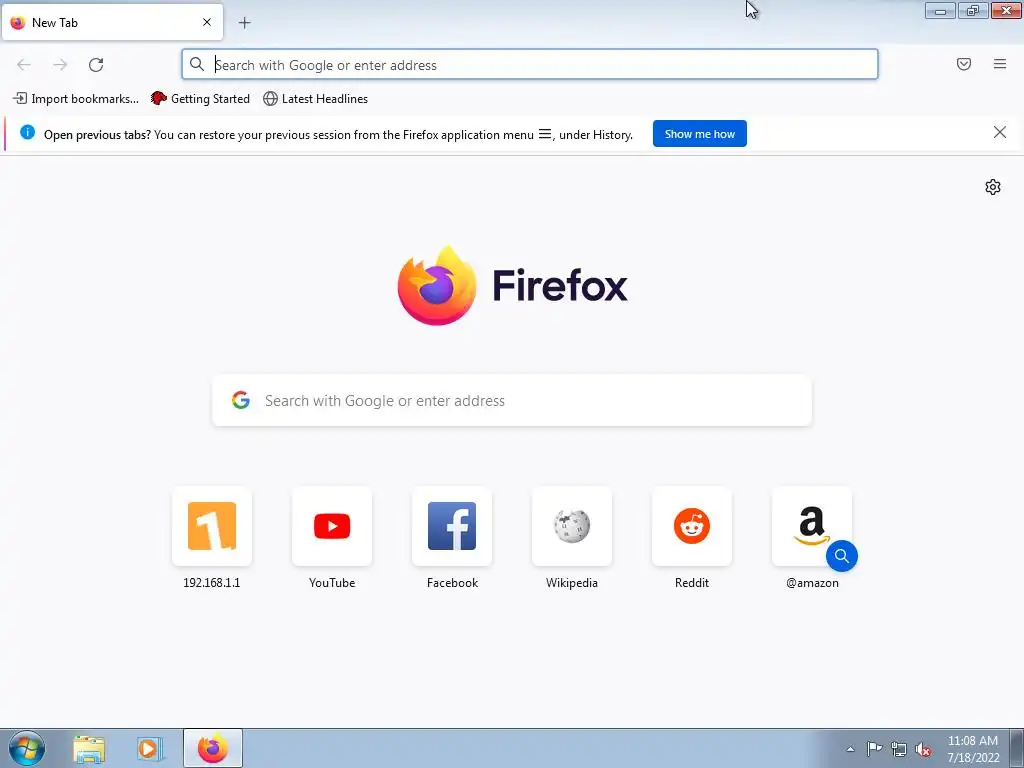
Task: Open Latest Headlines bookmark
Action: coord(315,99)
